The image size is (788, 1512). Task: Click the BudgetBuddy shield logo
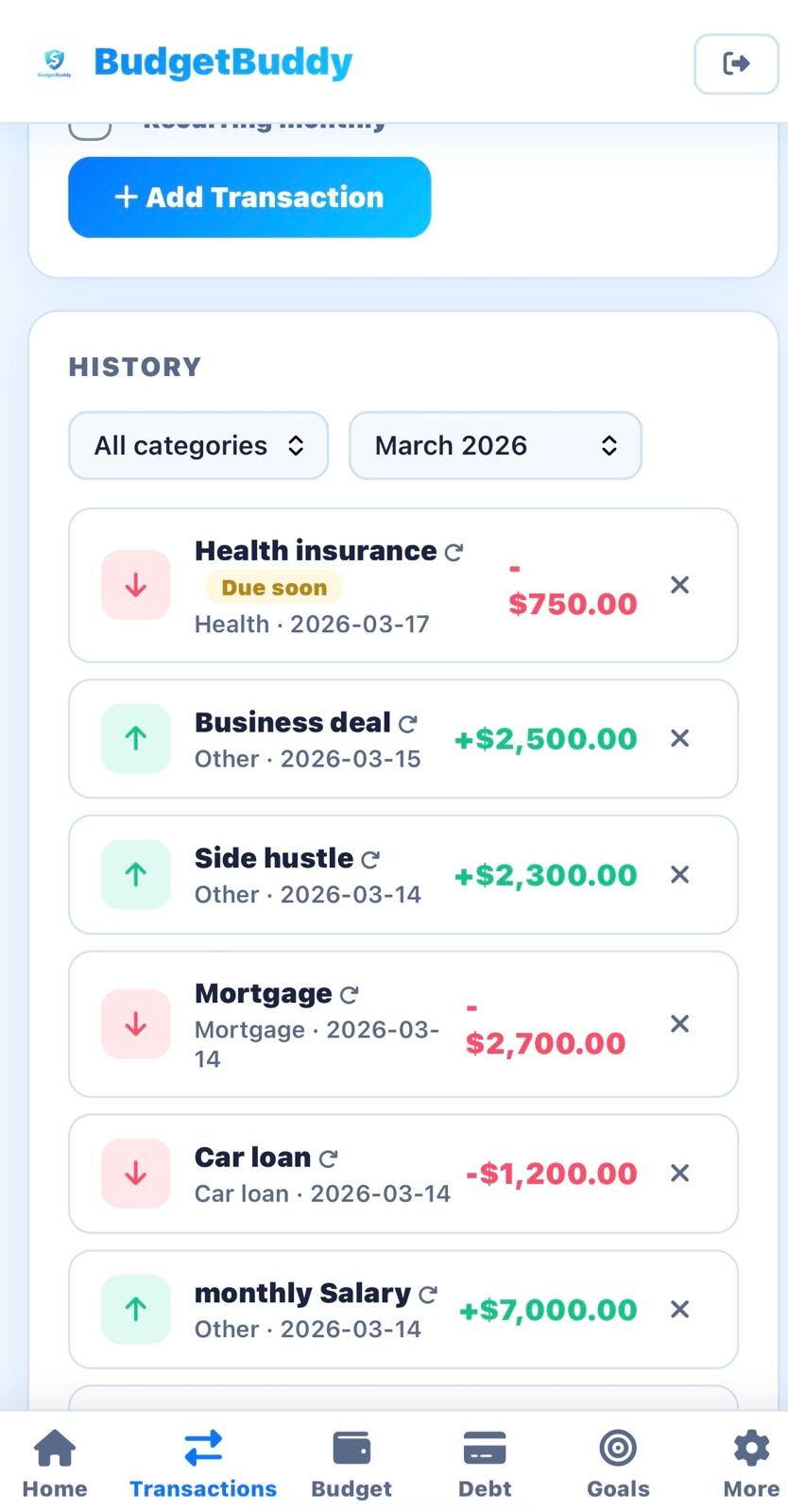click(x=54, y=61)
